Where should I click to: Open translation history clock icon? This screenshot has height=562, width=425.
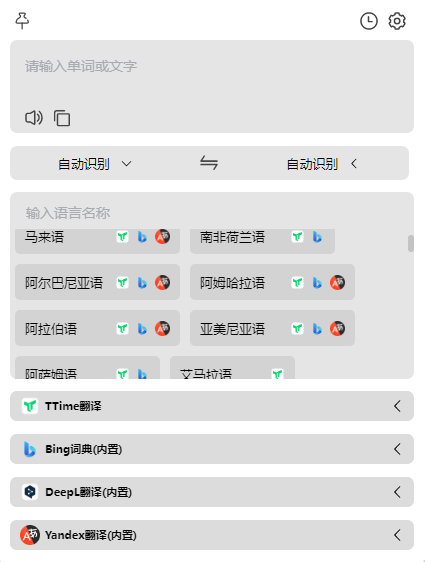click(368, 21)
